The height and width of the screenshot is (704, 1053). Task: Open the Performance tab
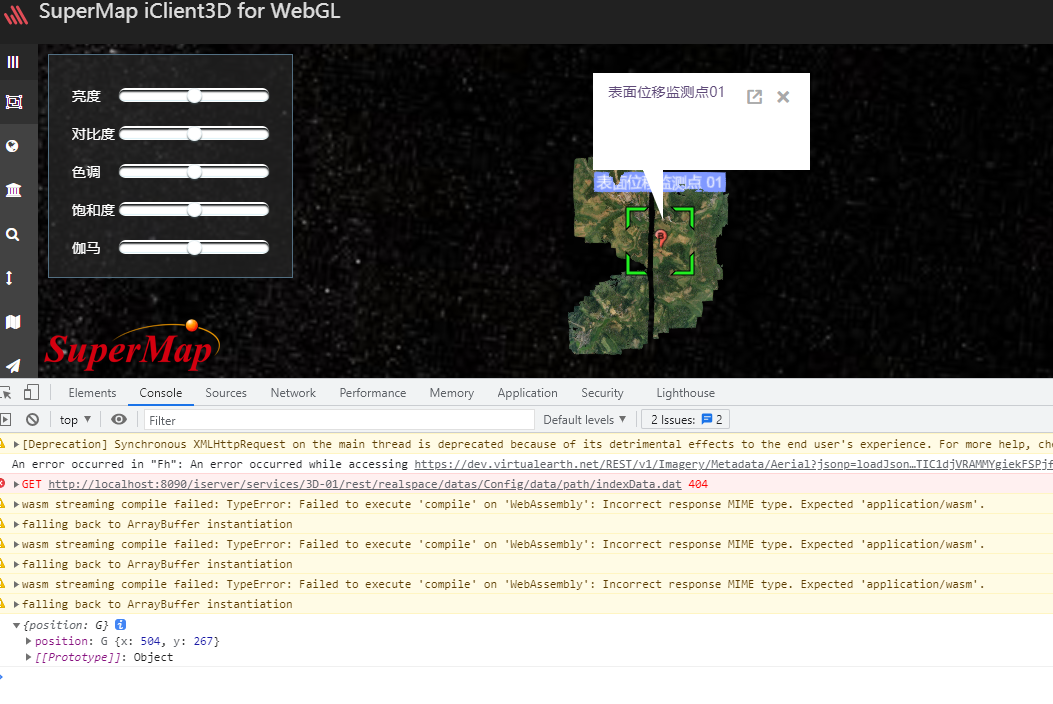[373, 393]
